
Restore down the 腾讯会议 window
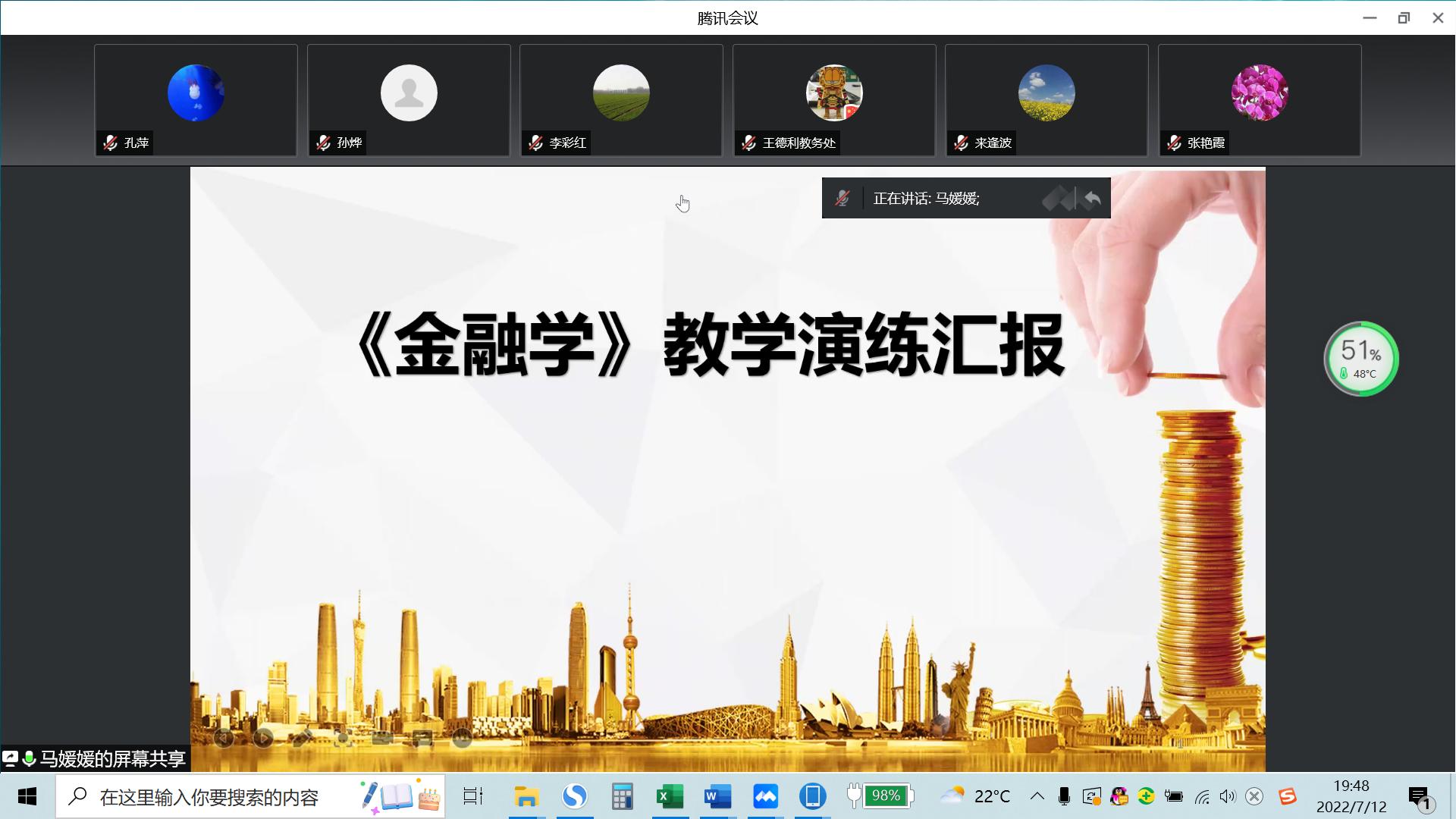[1404, 18]
